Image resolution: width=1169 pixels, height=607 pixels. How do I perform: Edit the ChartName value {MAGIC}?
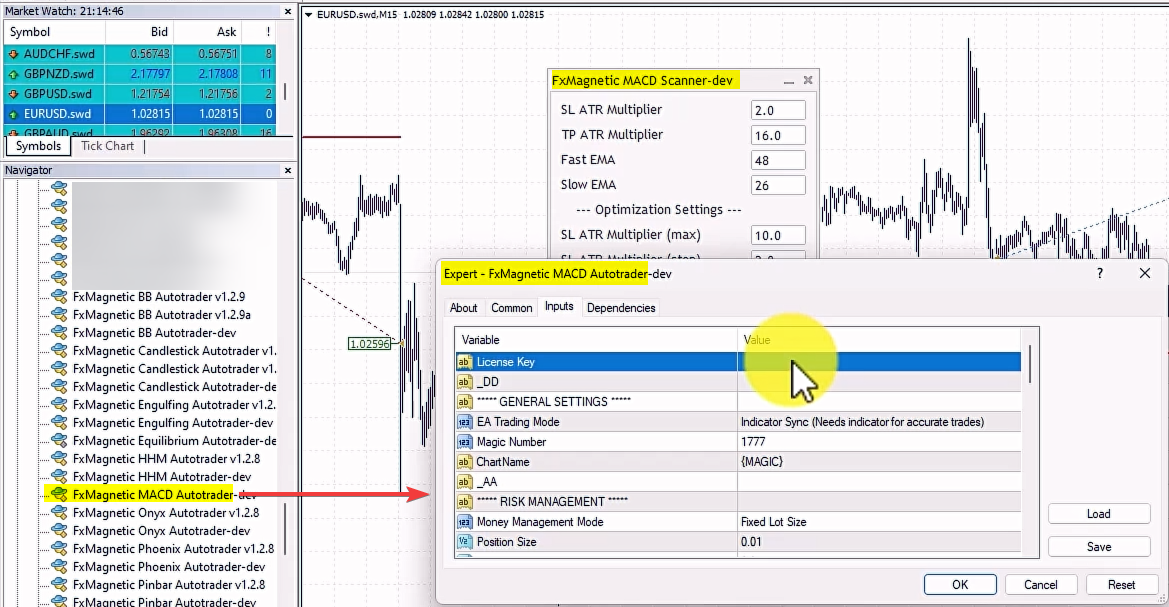click(x=879, y=462)
